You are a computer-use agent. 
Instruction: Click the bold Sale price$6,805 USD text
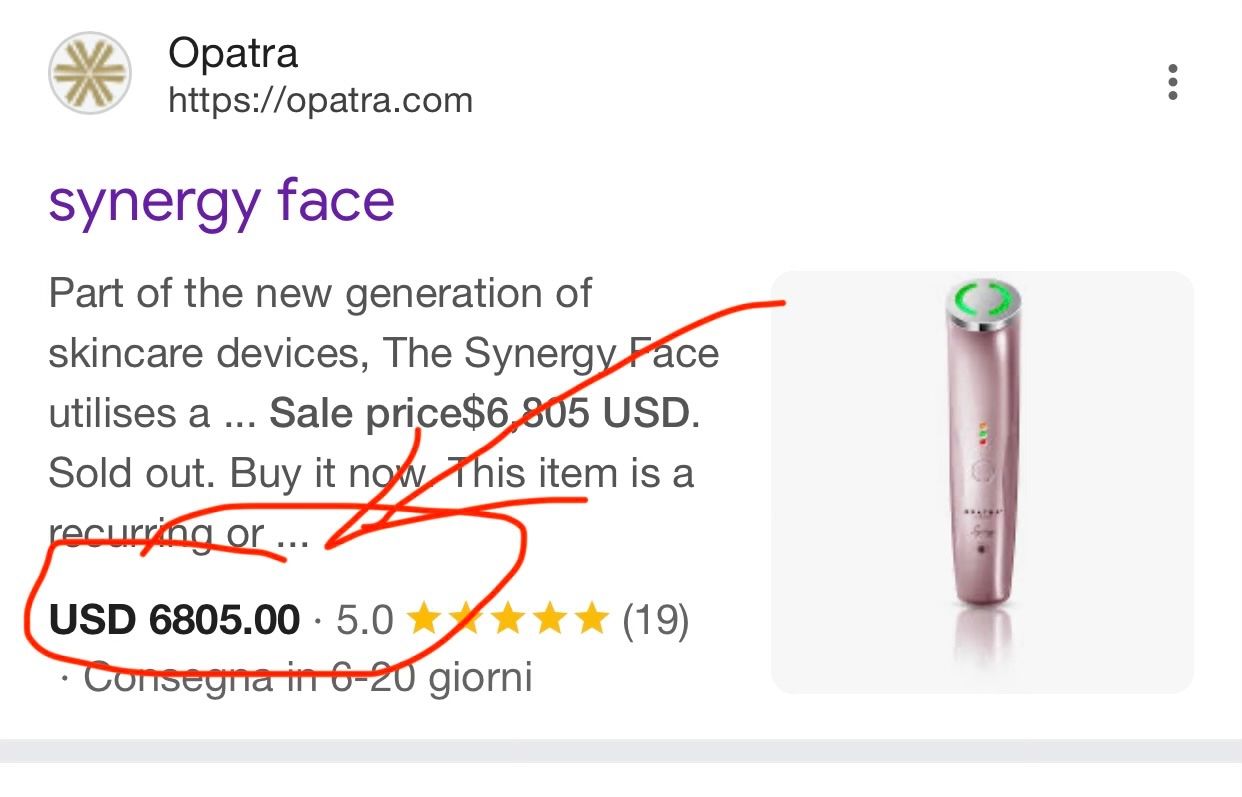479,413
